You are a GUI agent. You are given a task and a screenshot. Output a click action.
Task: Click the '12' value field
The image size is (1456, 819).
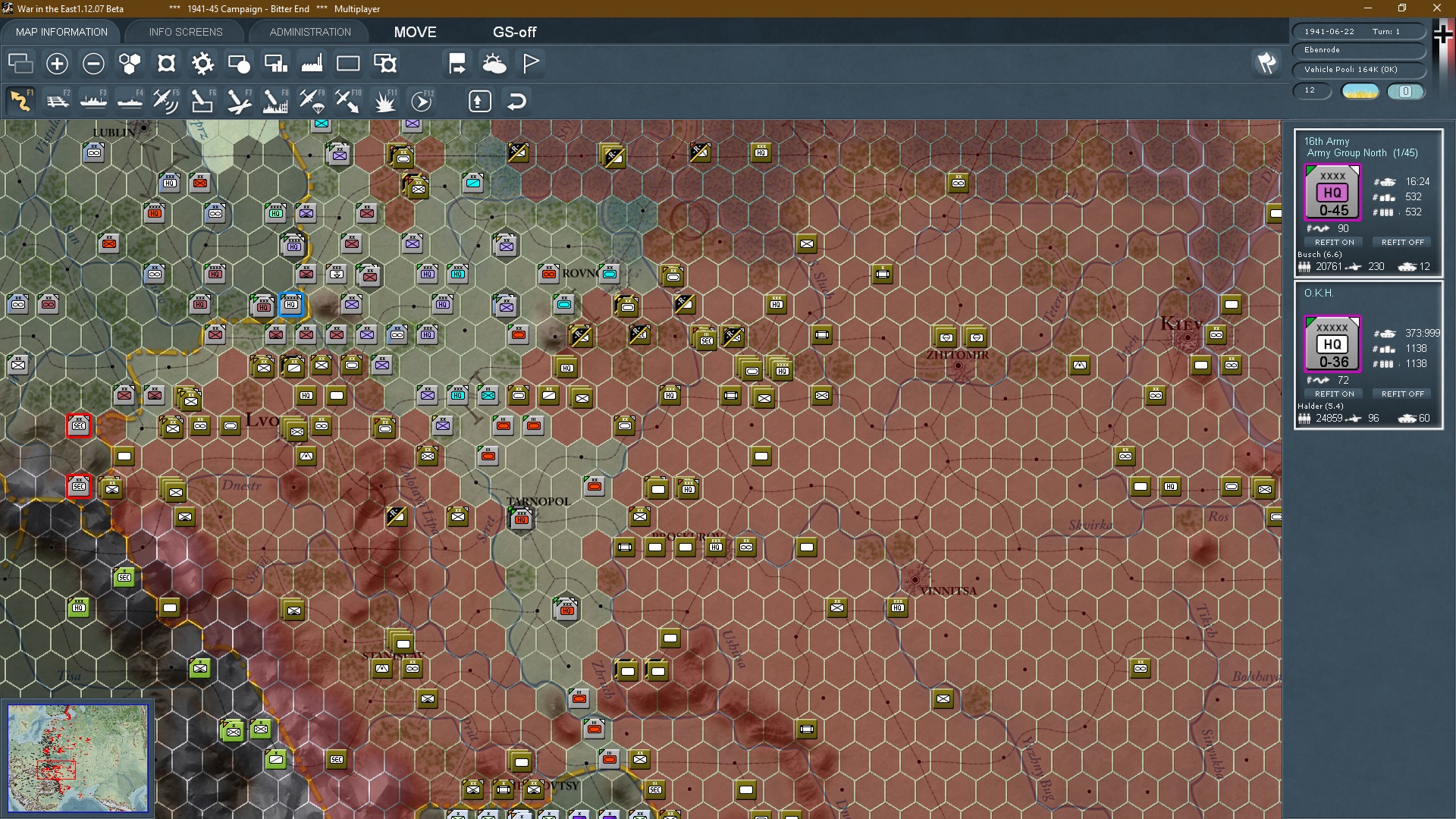(1312, 90)
